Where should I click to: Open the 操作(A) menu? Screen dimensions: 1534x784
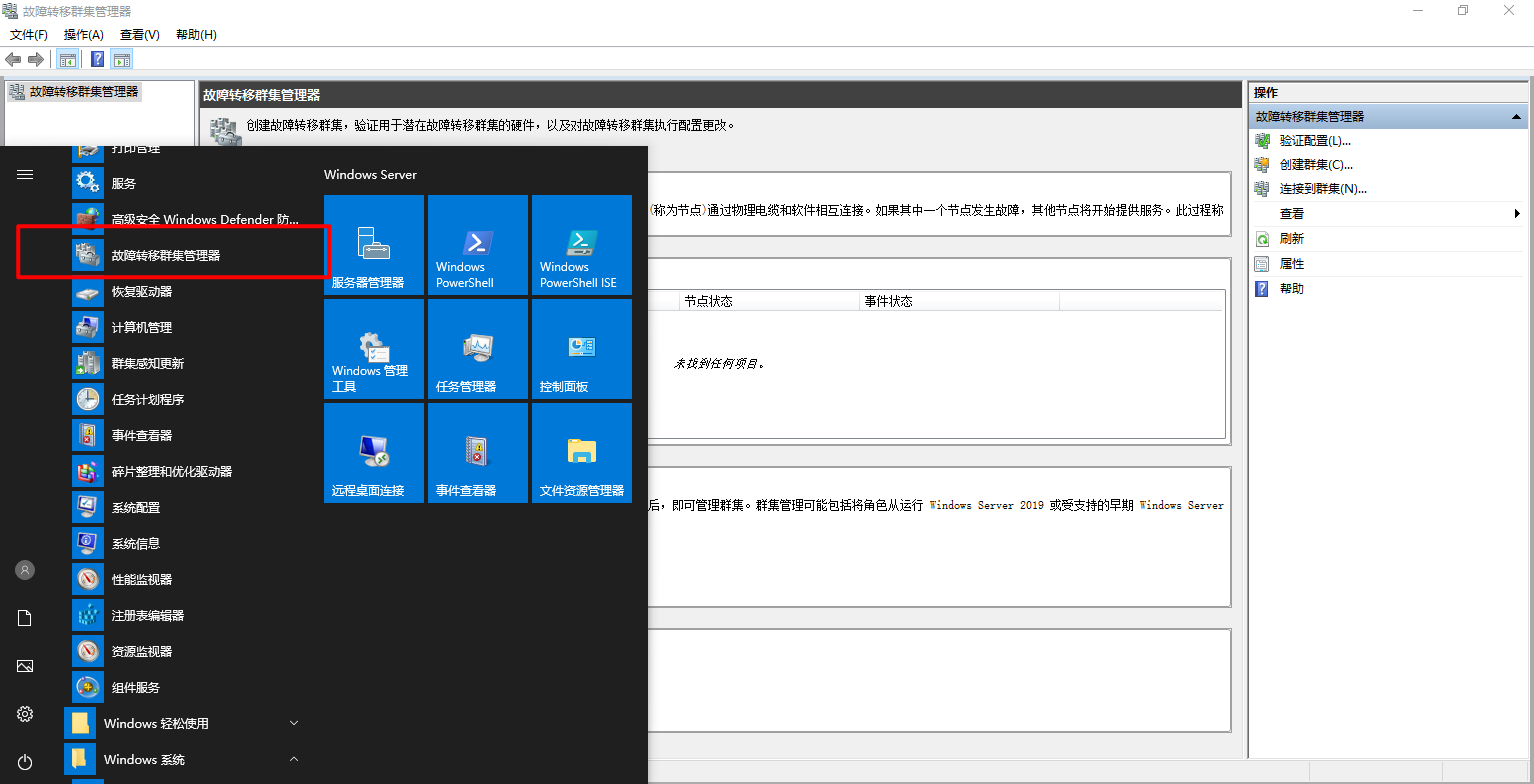tap(84, 35)
